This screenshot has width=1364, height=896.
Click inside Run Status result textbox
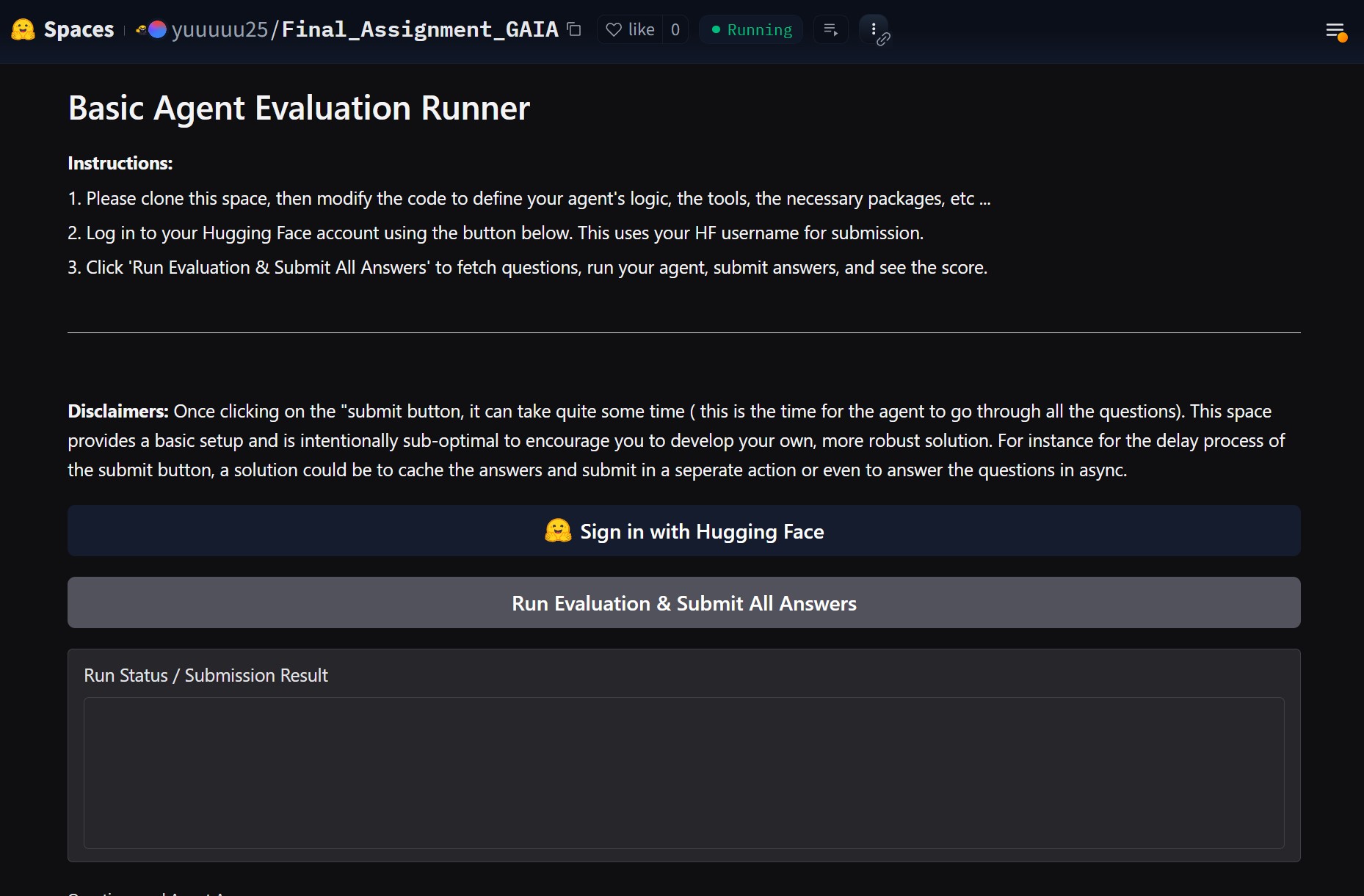tap(683, 772)
